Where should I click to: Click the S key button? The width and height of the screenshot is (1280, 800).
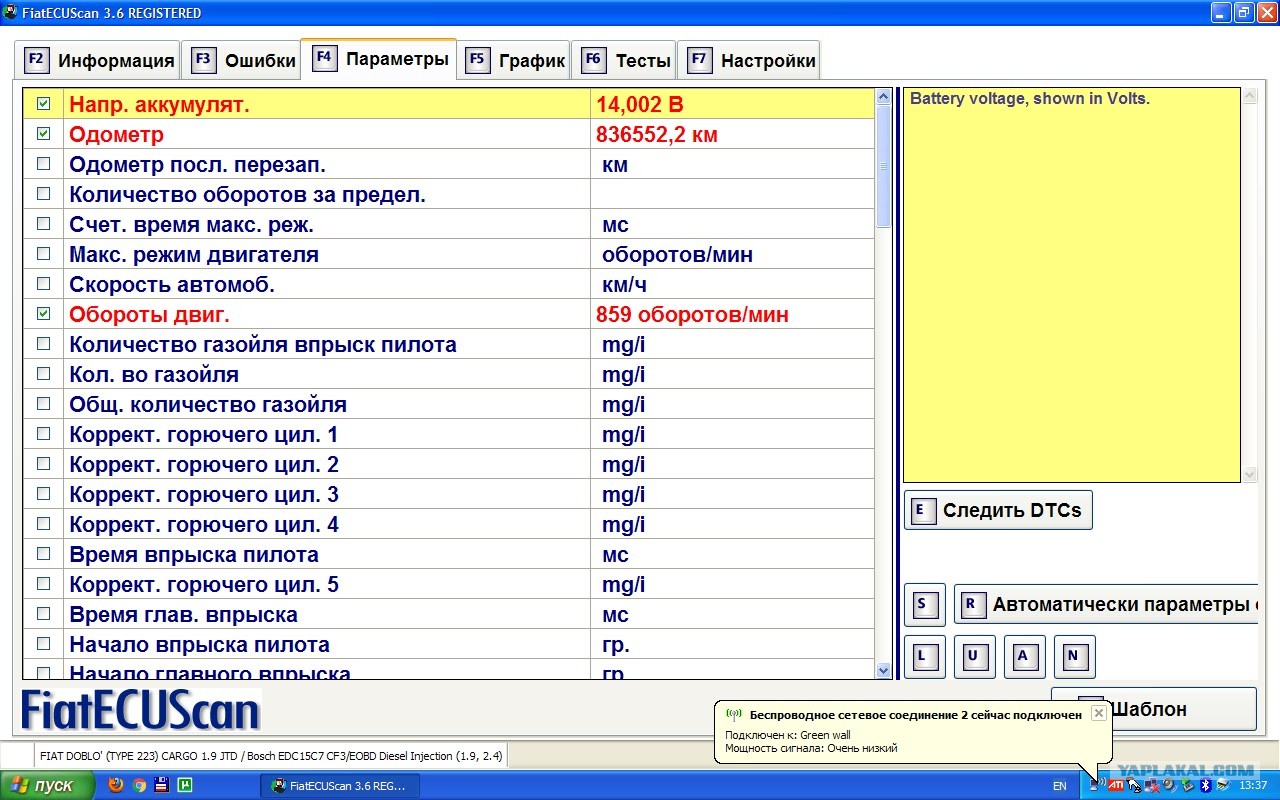[925, 605]
